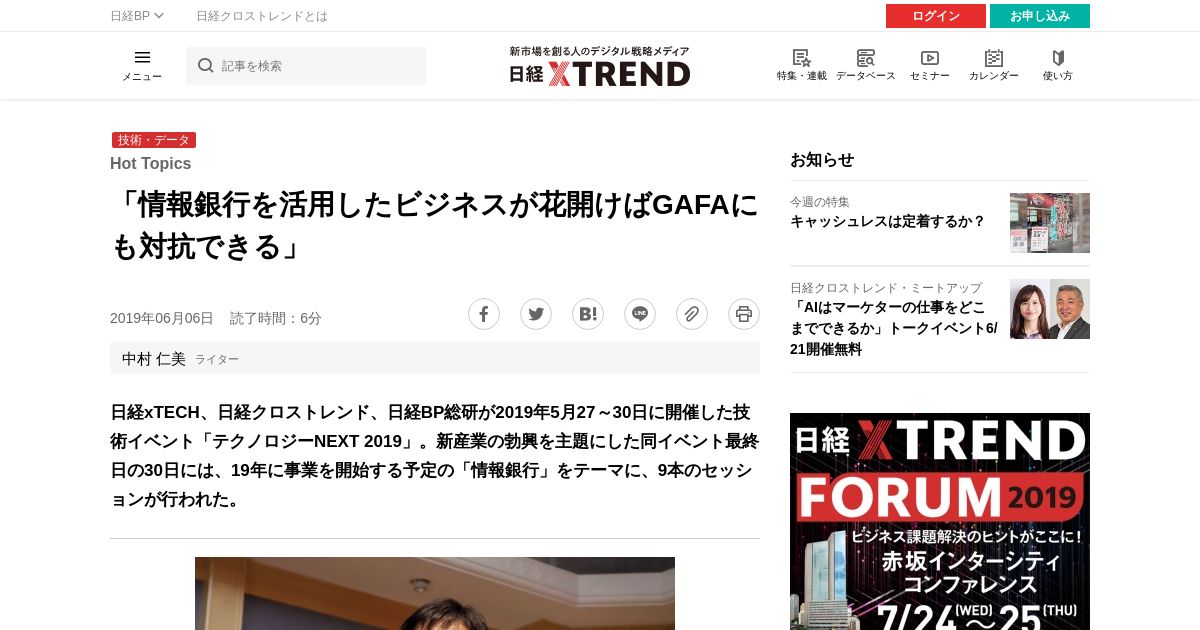Share article on Twitter
Viewport: 1200px width, 630px height.
point(536,314)
